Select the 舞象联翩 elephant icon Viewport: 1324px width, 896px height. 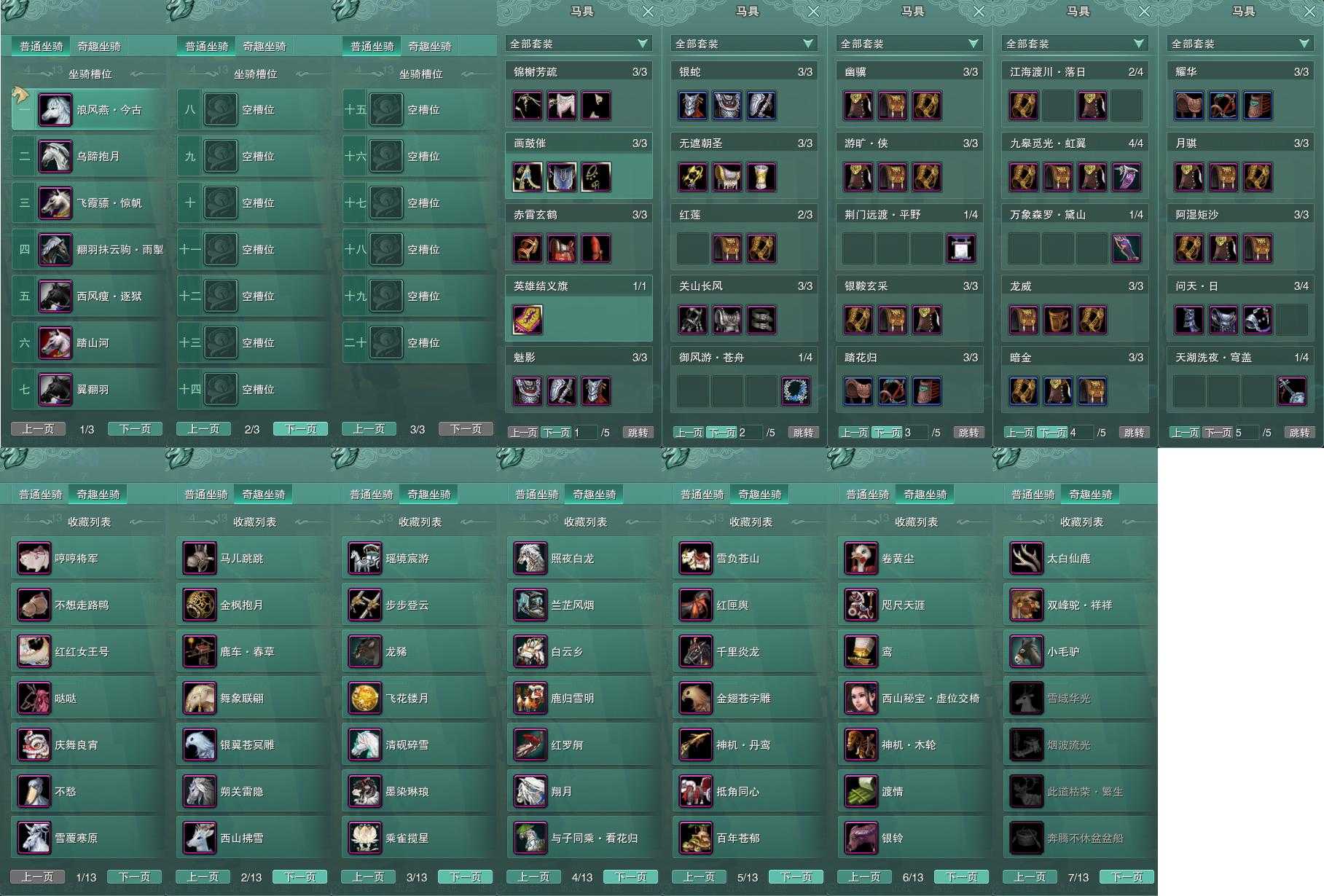[x=200, y=699]
